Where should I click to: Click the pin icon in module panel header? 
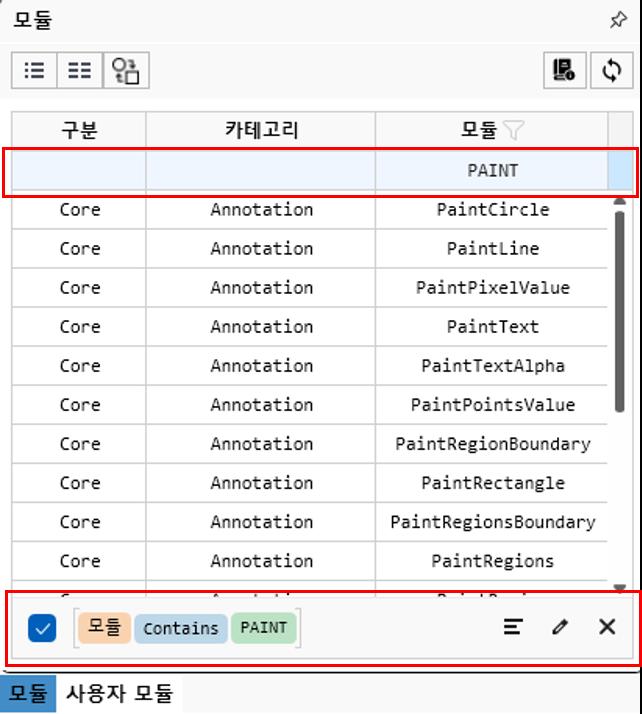tap(618, 20)
